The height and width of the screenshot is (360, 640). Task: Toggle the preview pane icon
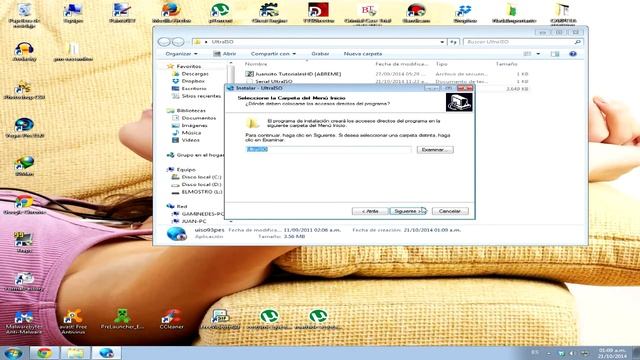coord(555,54)
